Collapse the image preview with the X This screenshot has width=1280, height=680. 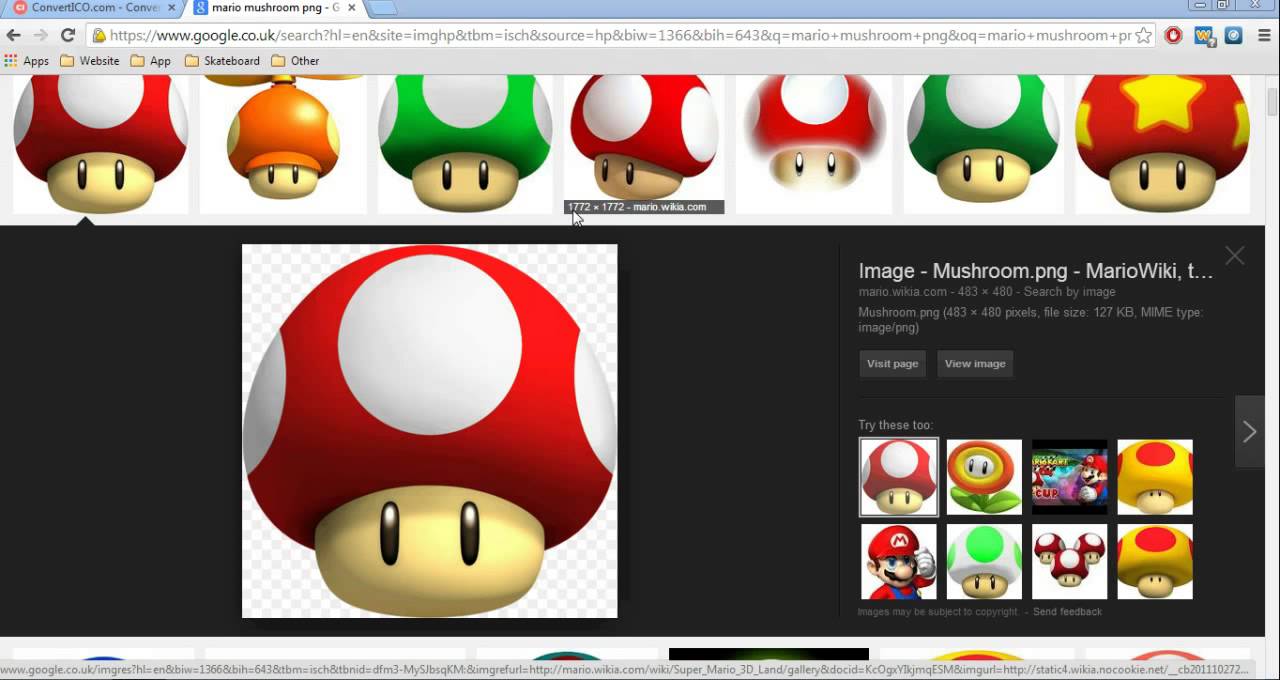(x=1234, y=255)
